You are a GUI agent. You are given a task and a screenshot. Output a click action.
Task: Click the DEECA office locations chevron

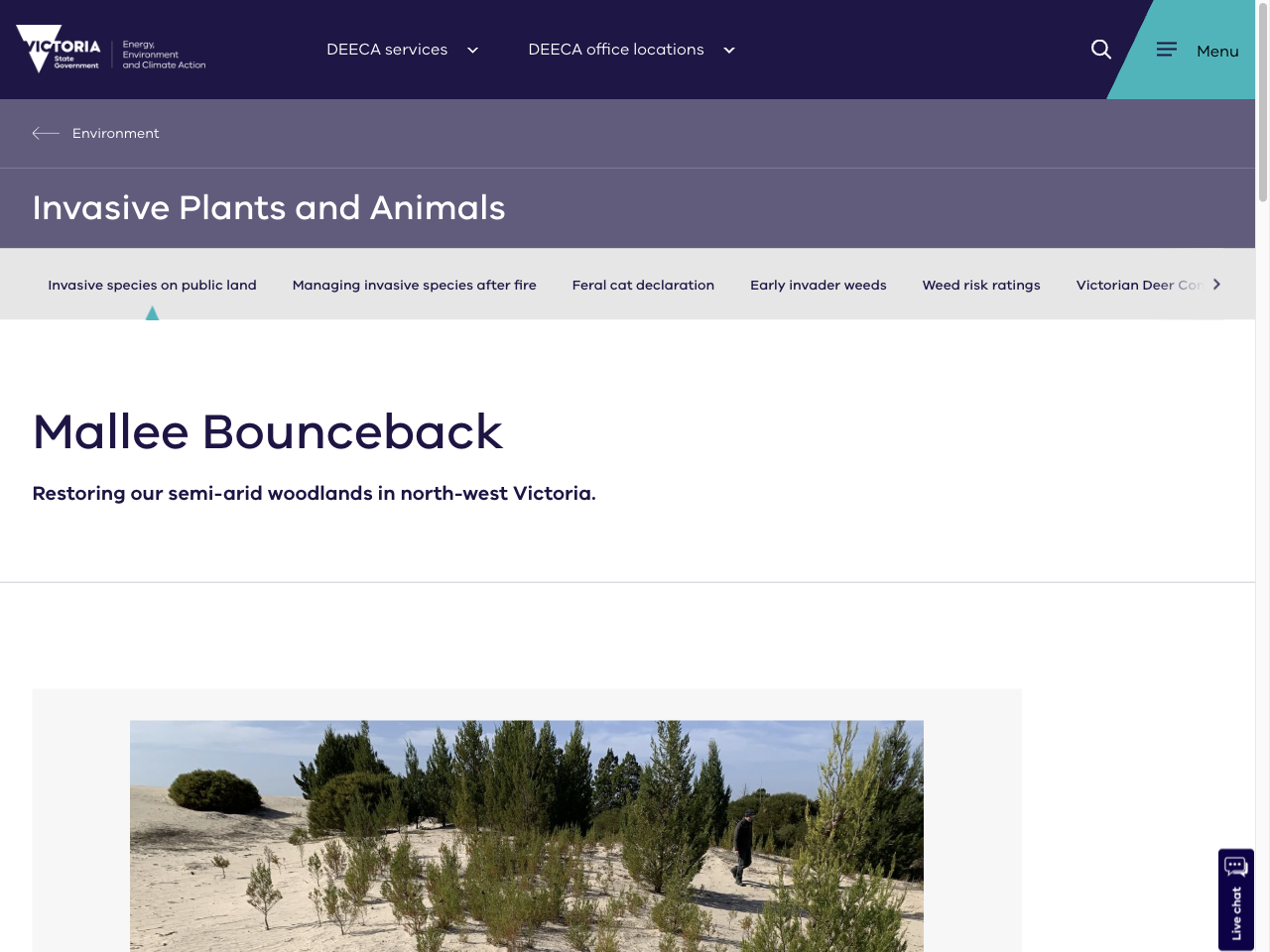coord(729,50)
